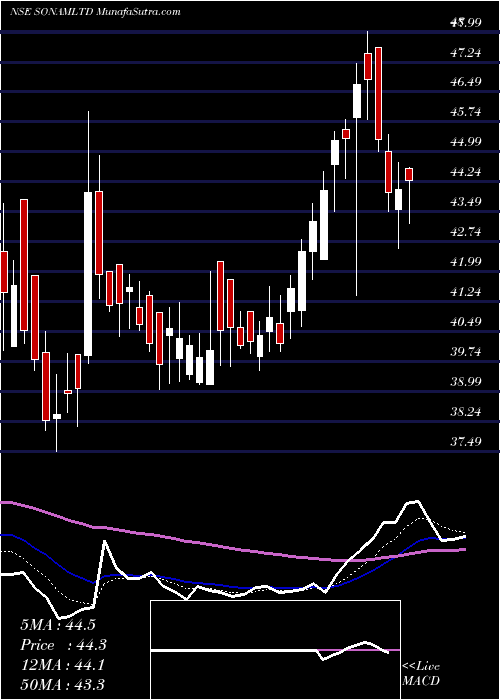This screenshot has height=700, width=500.
Task: Click the 44.99 price axis label
Action: (x=466, y=142)
